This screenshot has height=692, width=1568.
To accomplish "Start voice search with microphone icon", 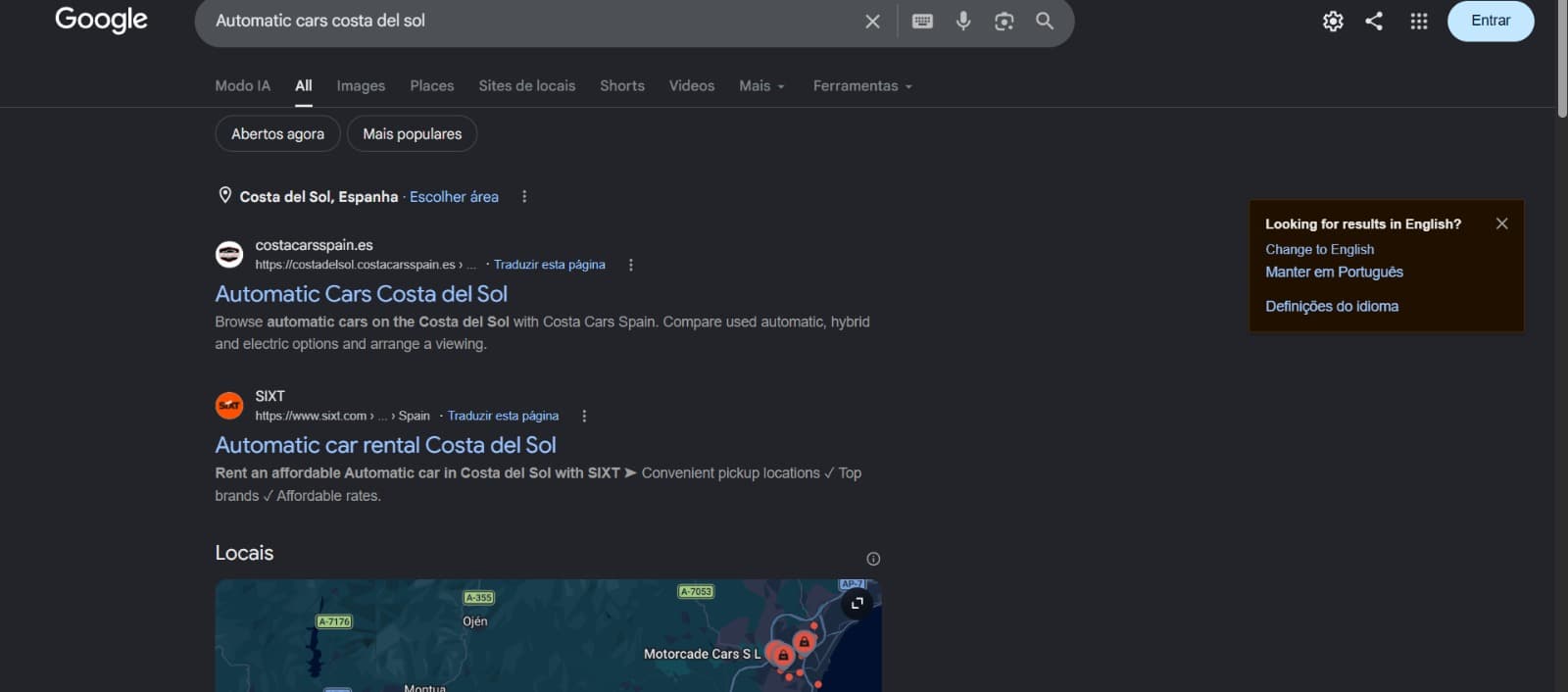I will (x=963, y=21).
